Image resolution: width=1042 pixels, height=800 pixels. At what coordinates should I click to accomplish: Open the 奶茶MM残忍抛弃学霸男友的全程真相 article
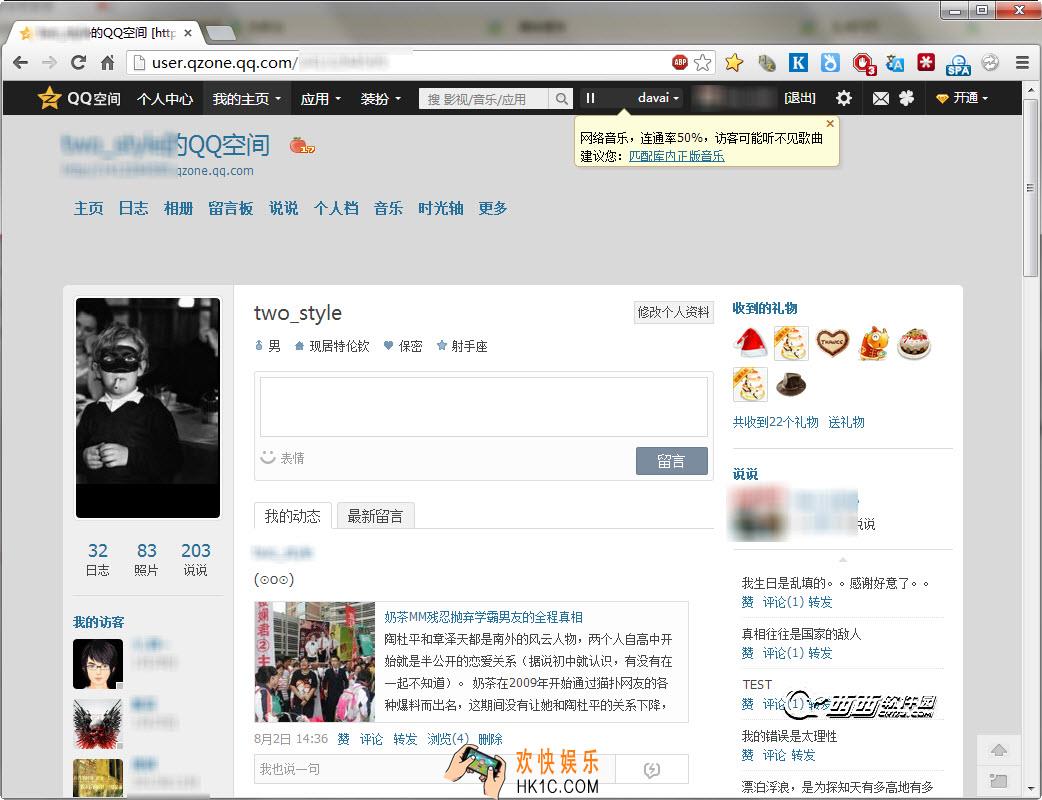(x=483, y=617)
